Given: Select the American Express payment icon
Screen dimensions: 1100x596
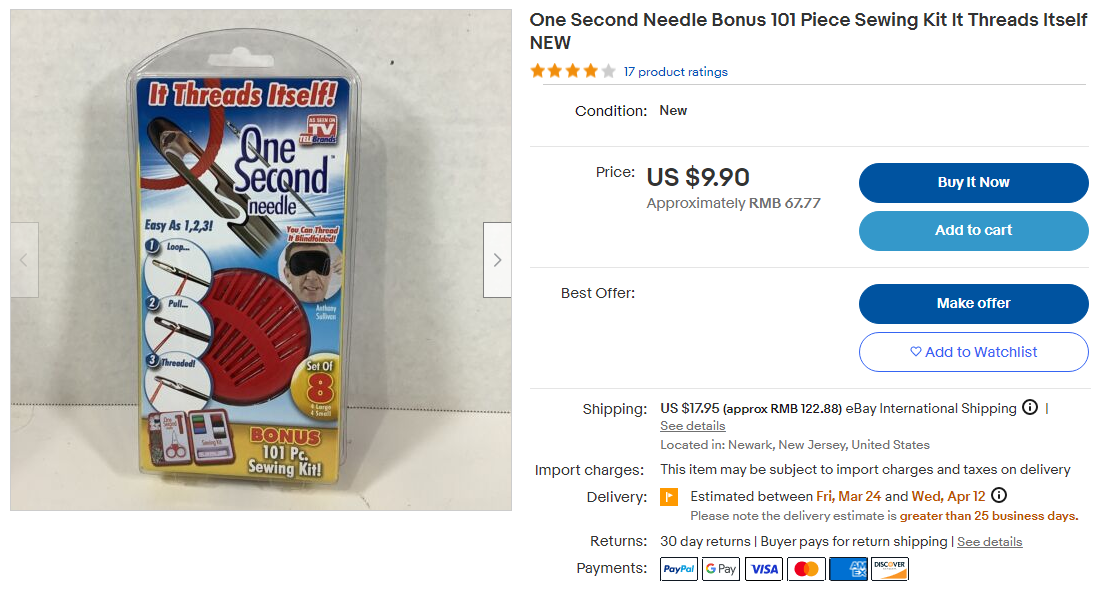Looking at the screenshot, I should click(x=848, y=568).
